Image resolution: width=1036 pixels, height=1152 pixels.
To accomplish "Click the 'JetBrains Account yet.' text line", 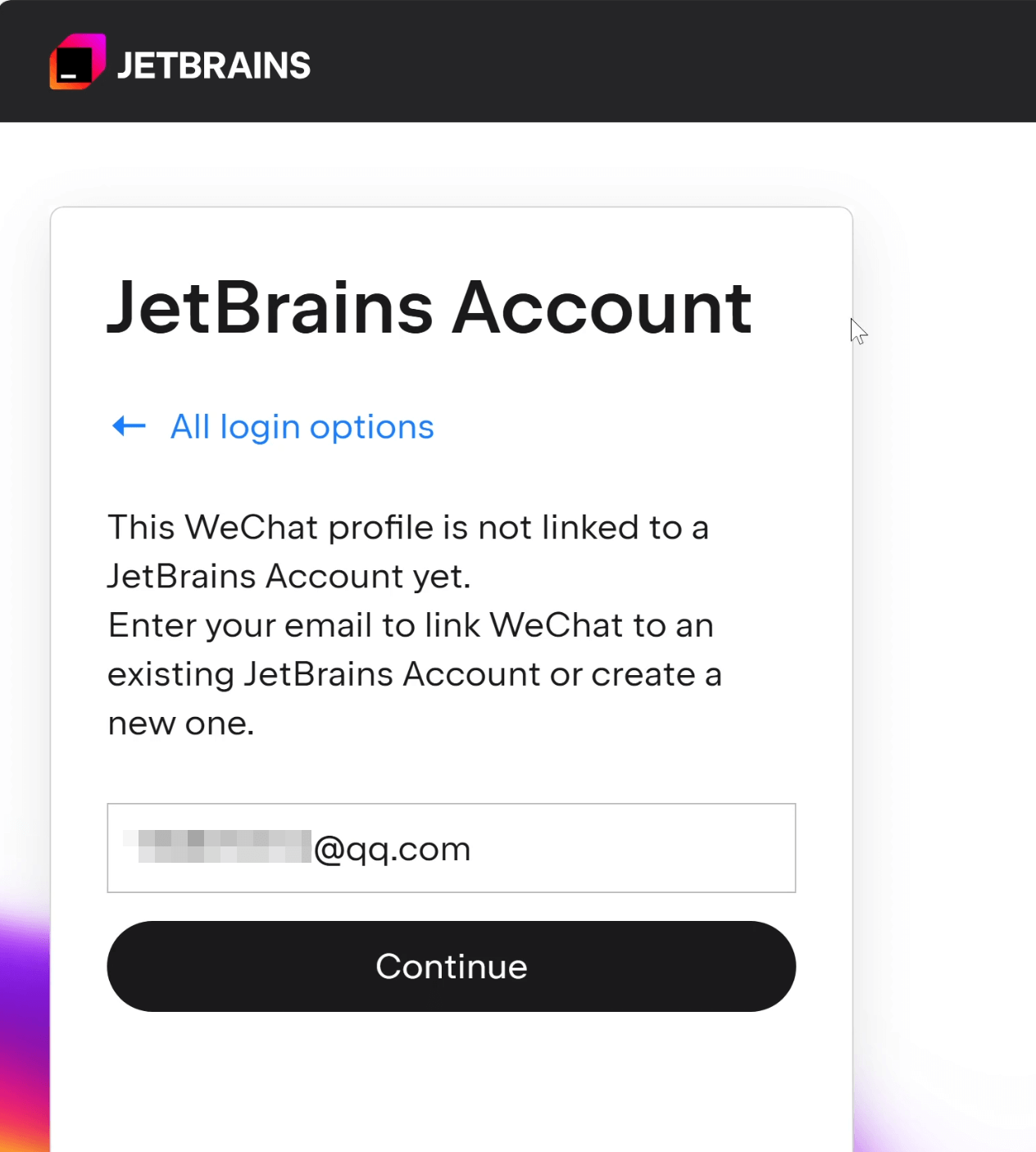I will 289,577.
